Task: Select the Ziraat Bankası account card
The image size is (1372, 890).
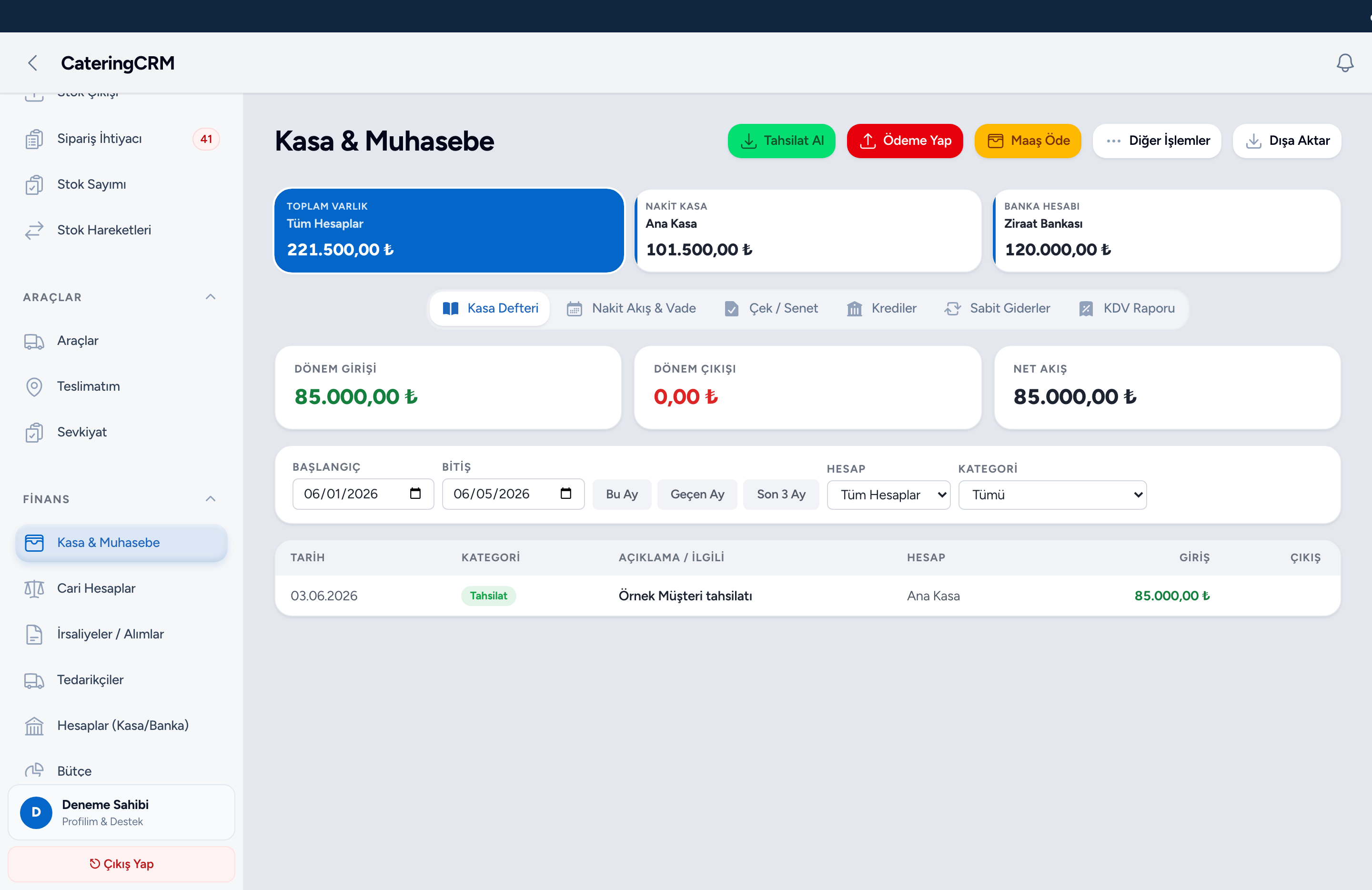Action: (x=1166, y=231)
